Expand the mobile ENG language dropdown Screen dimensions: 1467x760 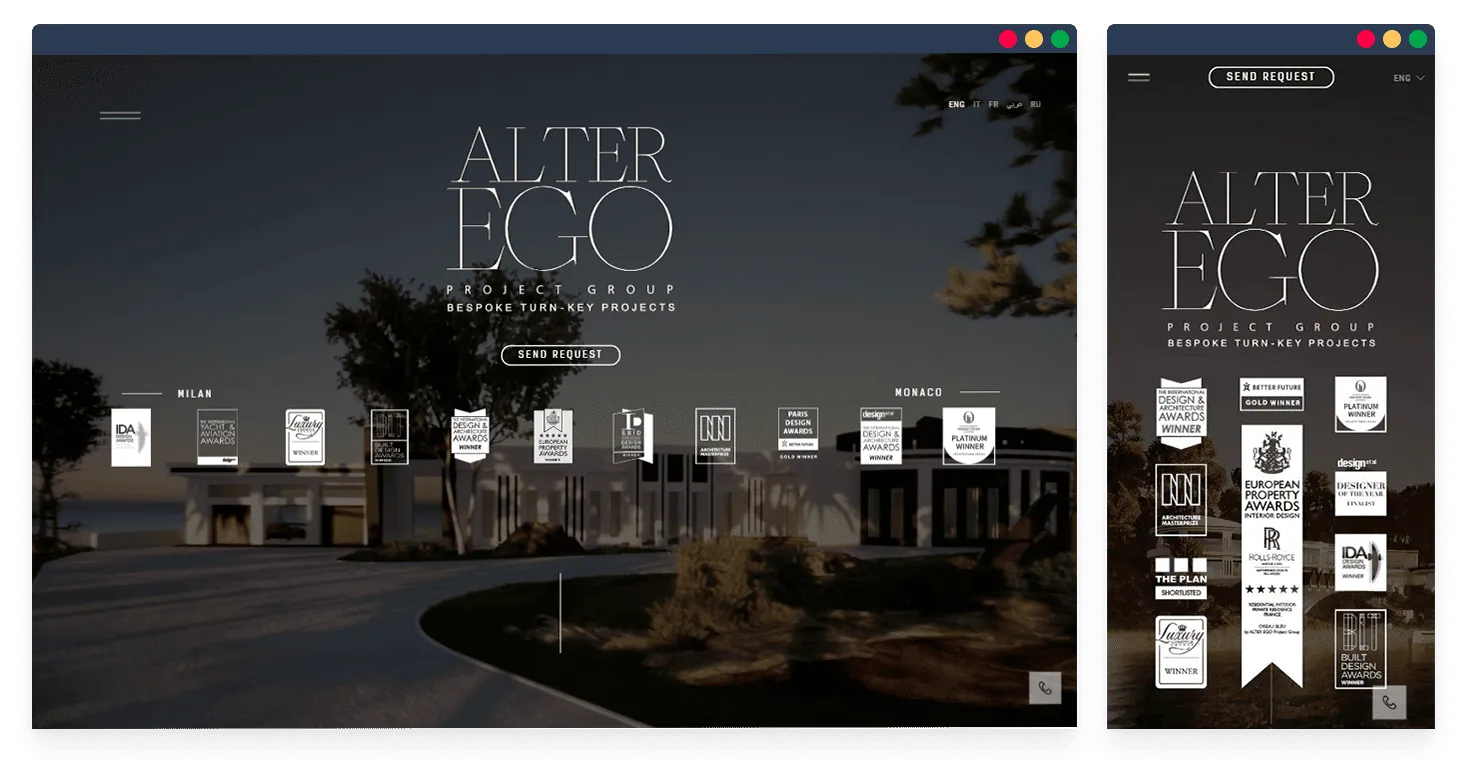(x=1409, y=78)
